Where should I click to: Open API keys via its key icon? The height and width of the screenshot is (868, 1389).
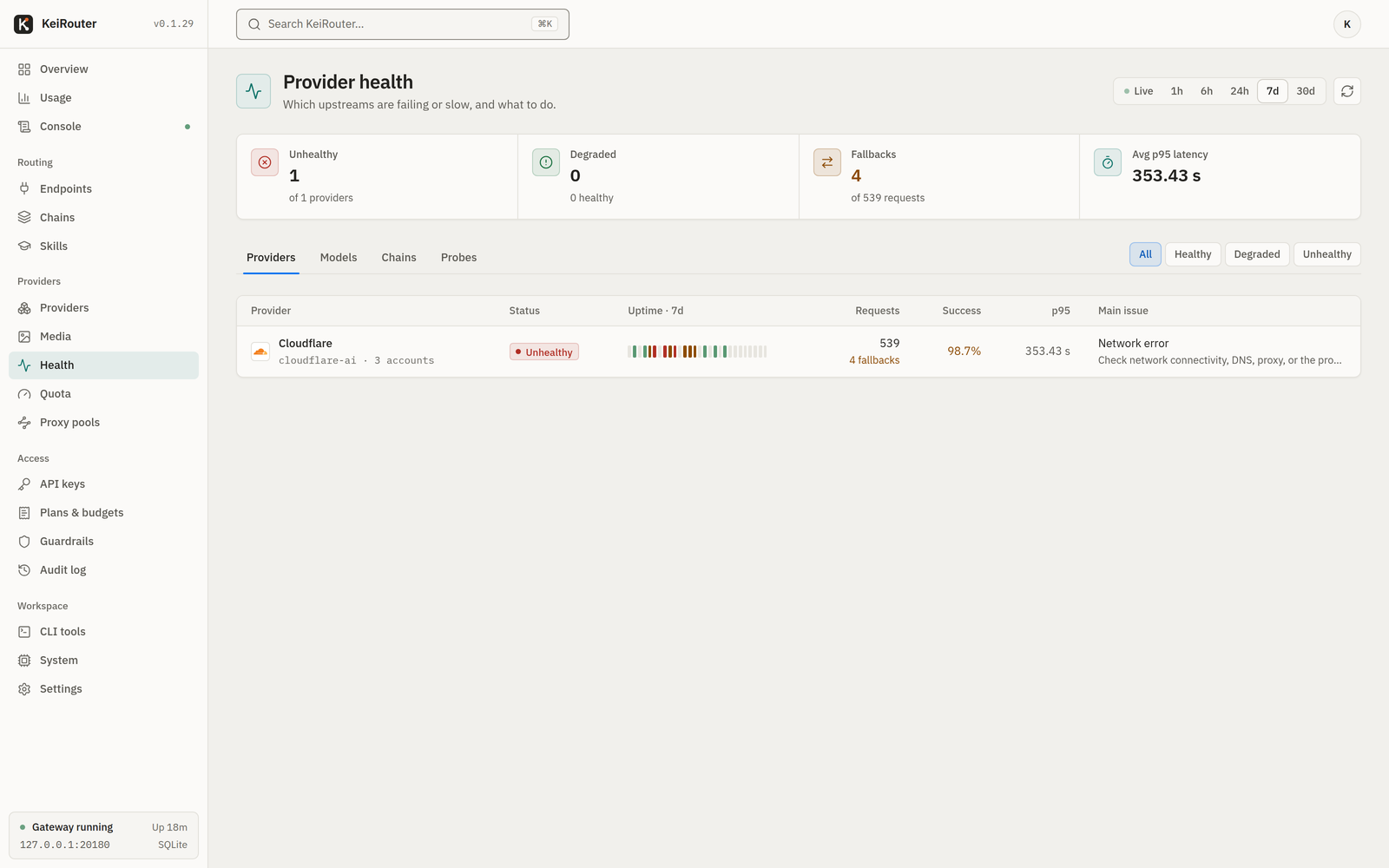[24, 484]
